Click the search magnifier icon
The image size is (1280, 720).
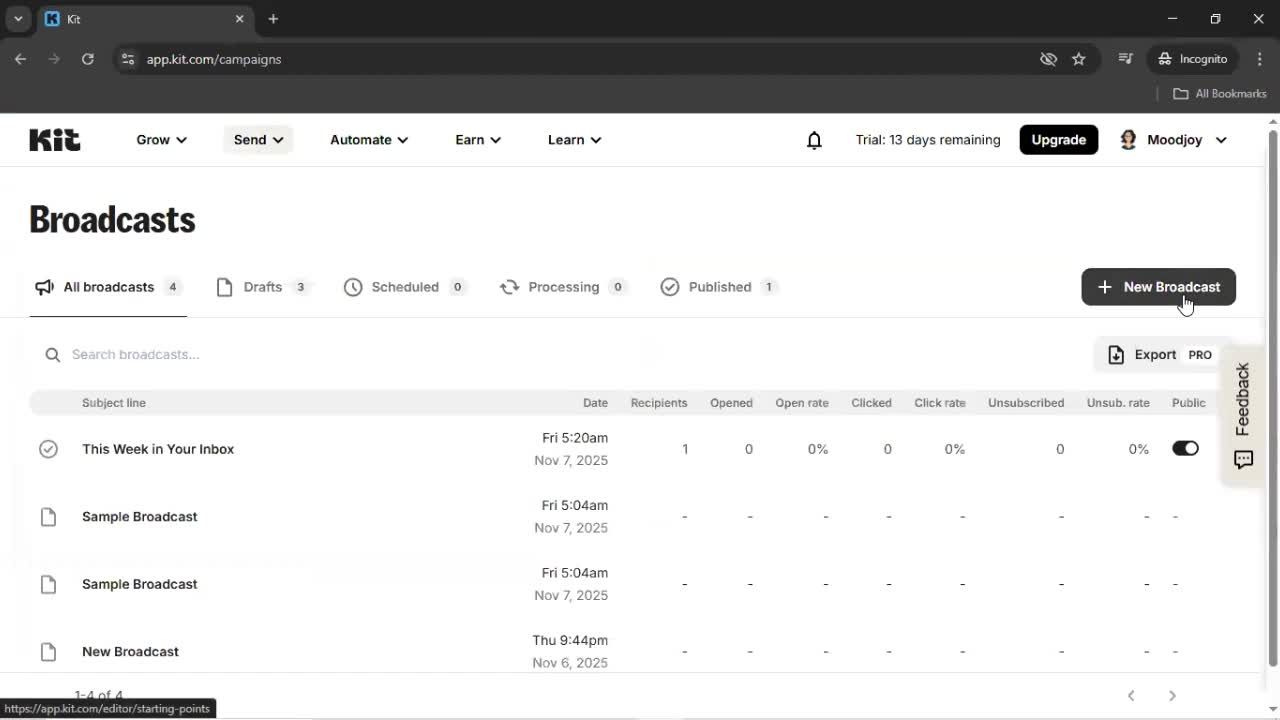click(x=51, y=354)
